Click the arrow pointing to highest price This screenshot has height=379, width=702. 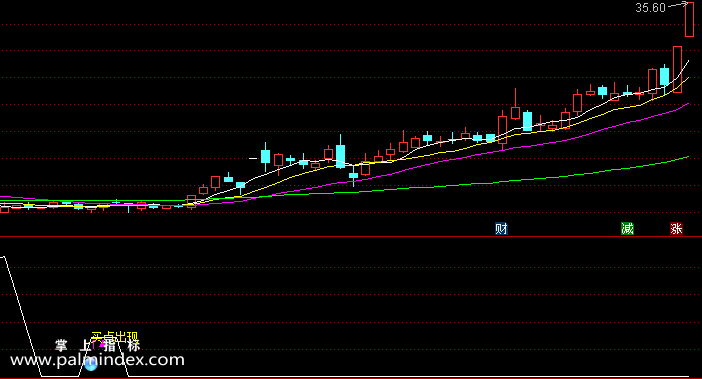pyautogui.click(x=678, y=5)
